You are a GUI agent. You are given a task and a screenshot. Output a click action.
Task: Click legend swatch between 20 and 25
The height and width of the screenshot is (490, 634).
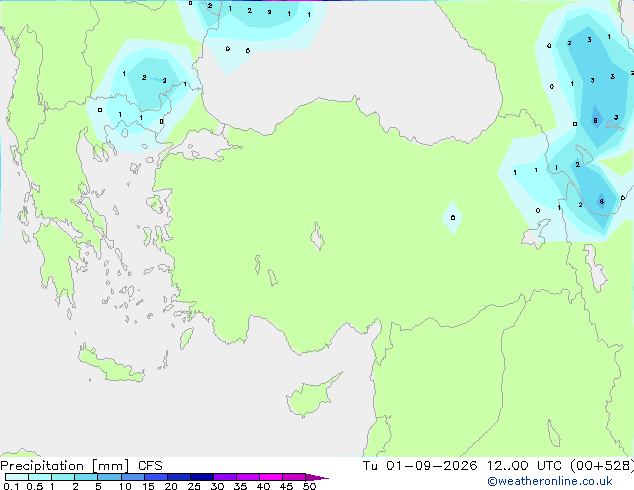coord(179,477)
